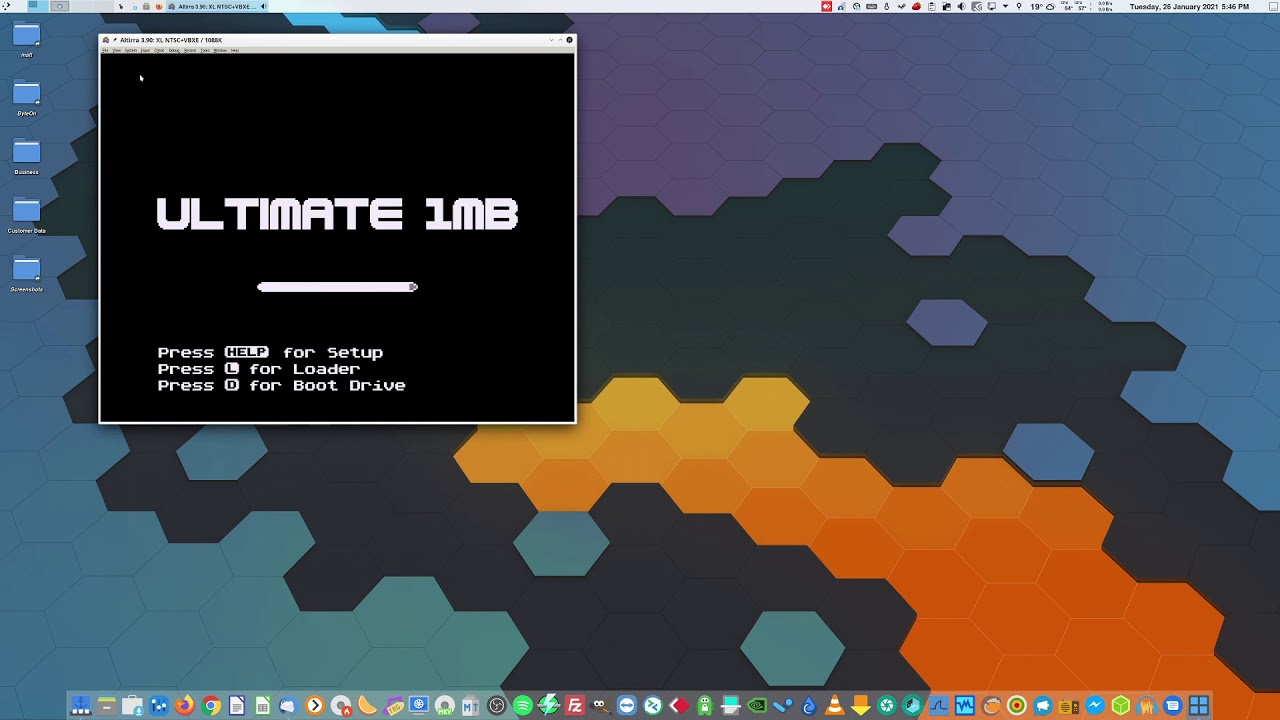
Task: Open the Debug menu in Altirra
Action: 174,50
